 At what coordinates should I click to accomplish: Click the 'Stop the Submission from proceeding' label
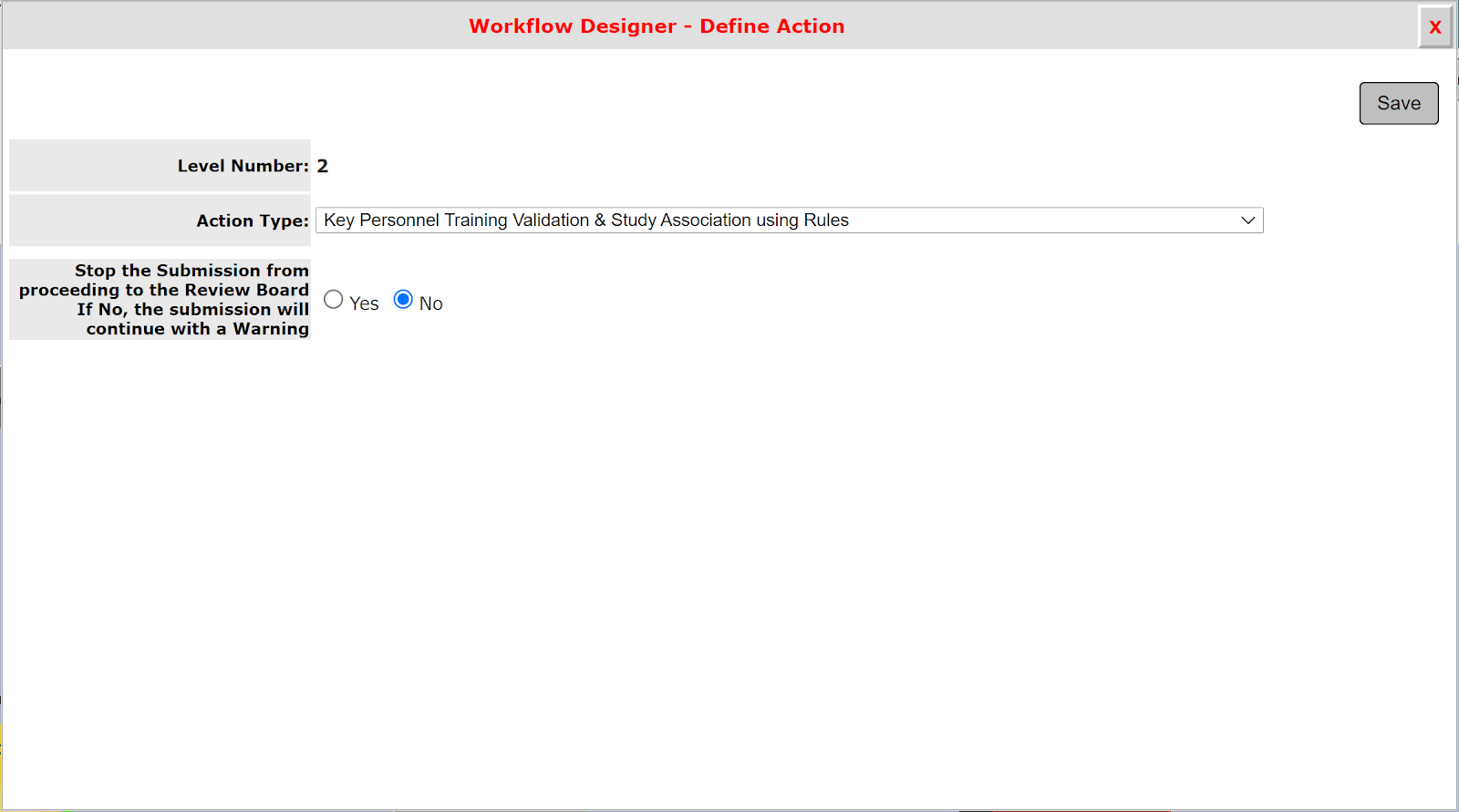164,300
